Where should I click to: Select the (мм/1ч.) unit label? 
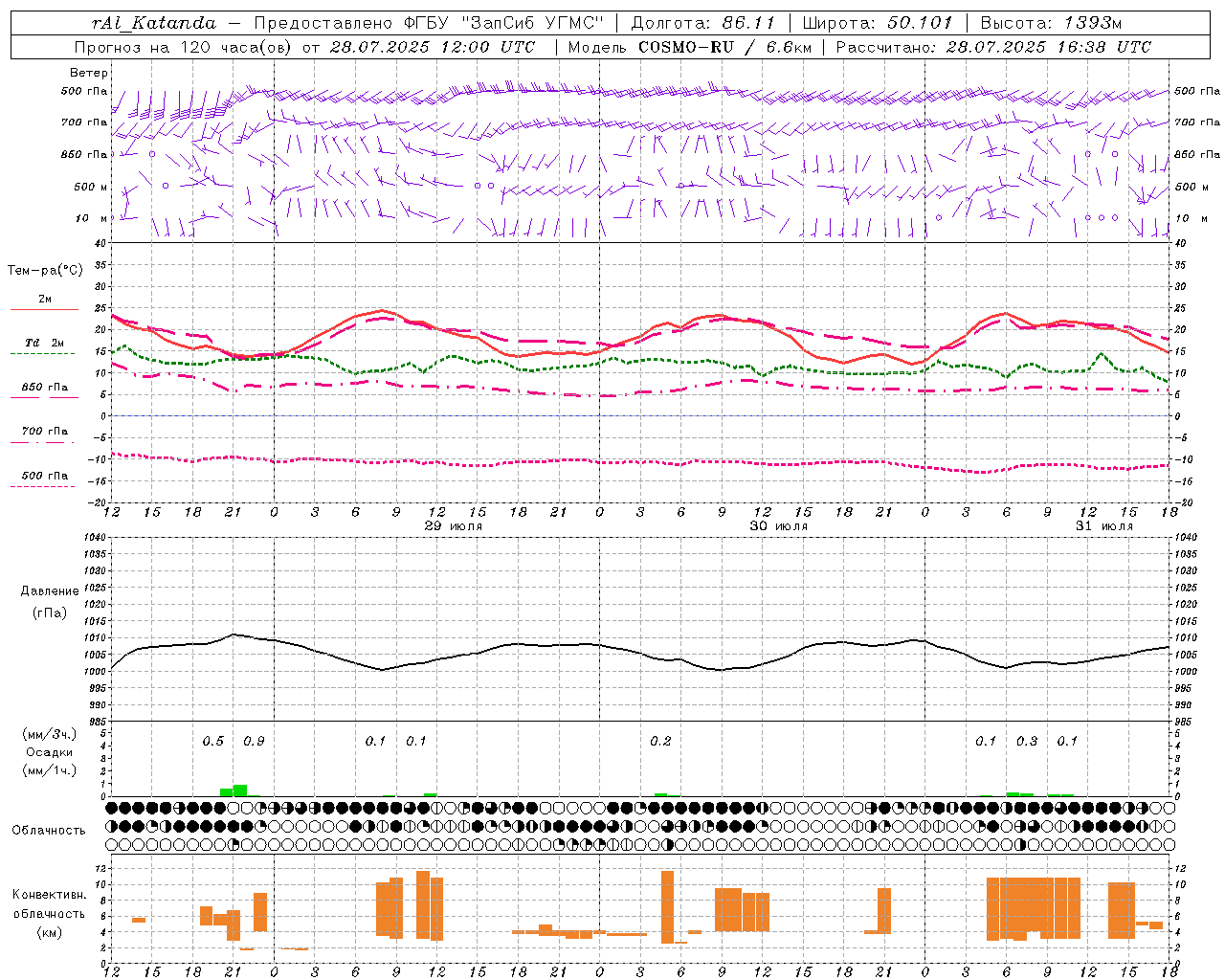pos(48,770)
